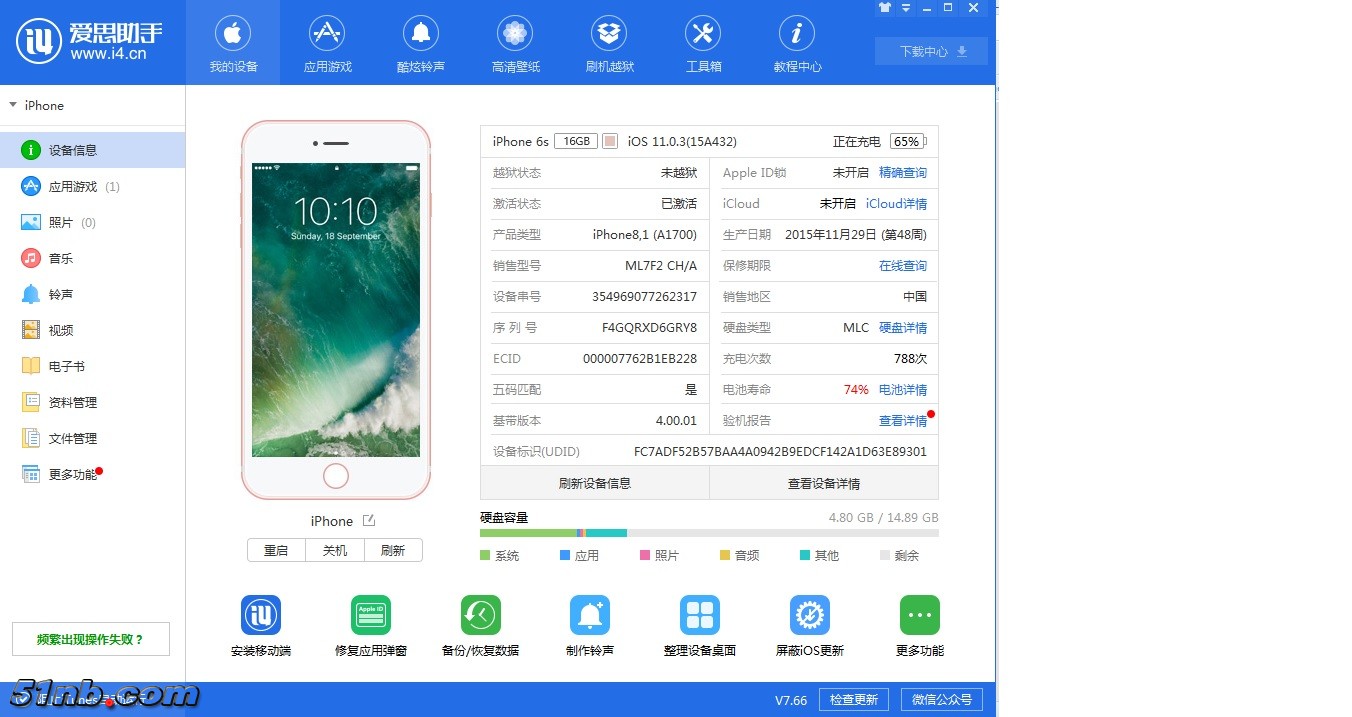
Task: Open 酷炫铃声 bell icon in top bar
Action: pos(421,44)
